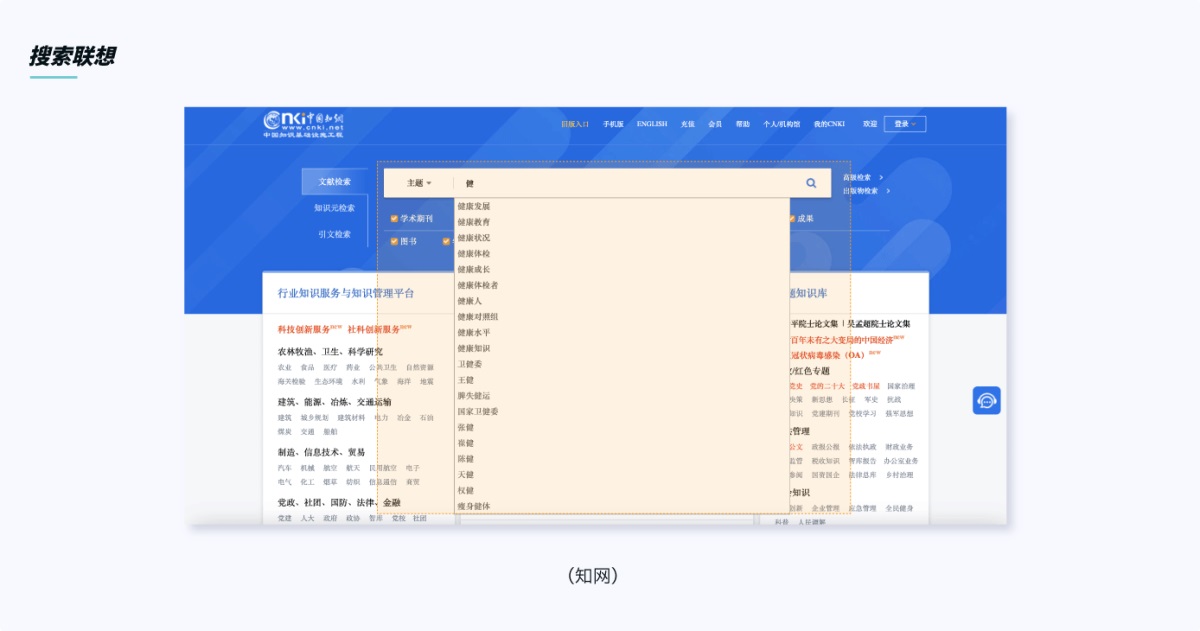The height and width of the screenshot is (631, 1200).
Task: Choose suggestion 天健
Action: (466, 475)
